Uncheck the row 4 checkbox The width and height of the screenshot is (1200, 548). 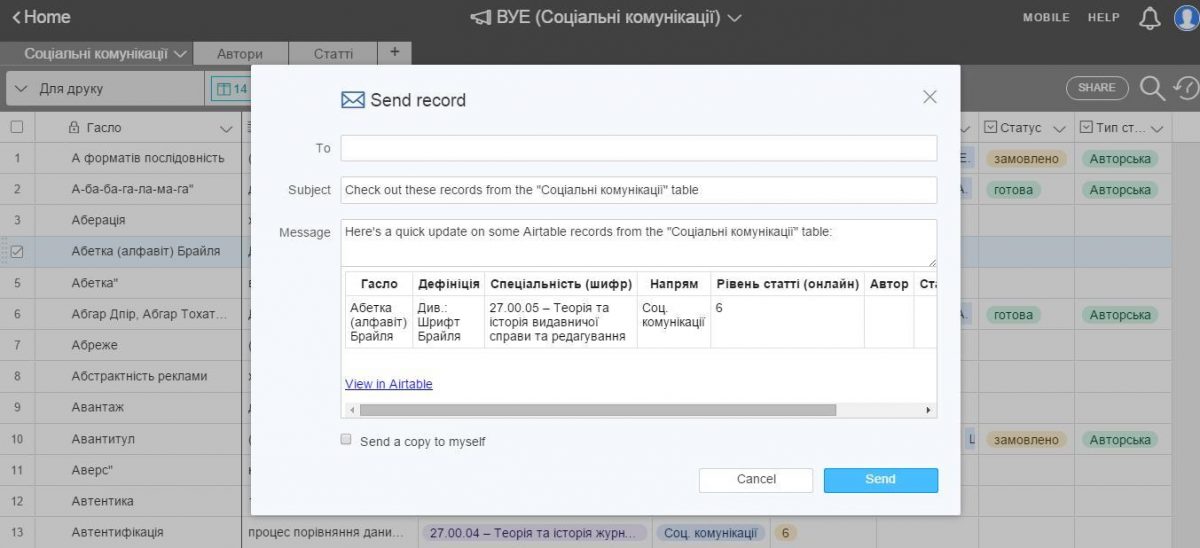coord(17,252)
